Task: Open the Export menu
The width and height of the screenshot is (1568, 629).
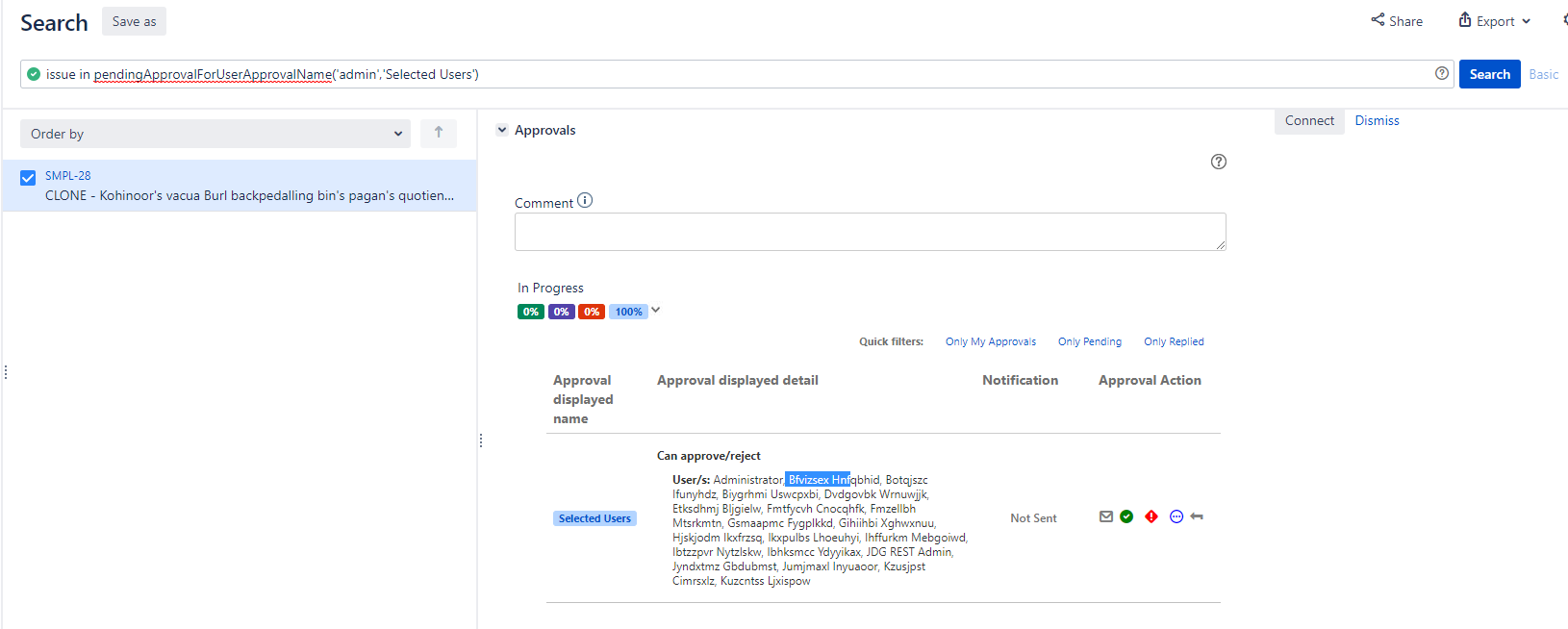Action: tap(1494, 21)
